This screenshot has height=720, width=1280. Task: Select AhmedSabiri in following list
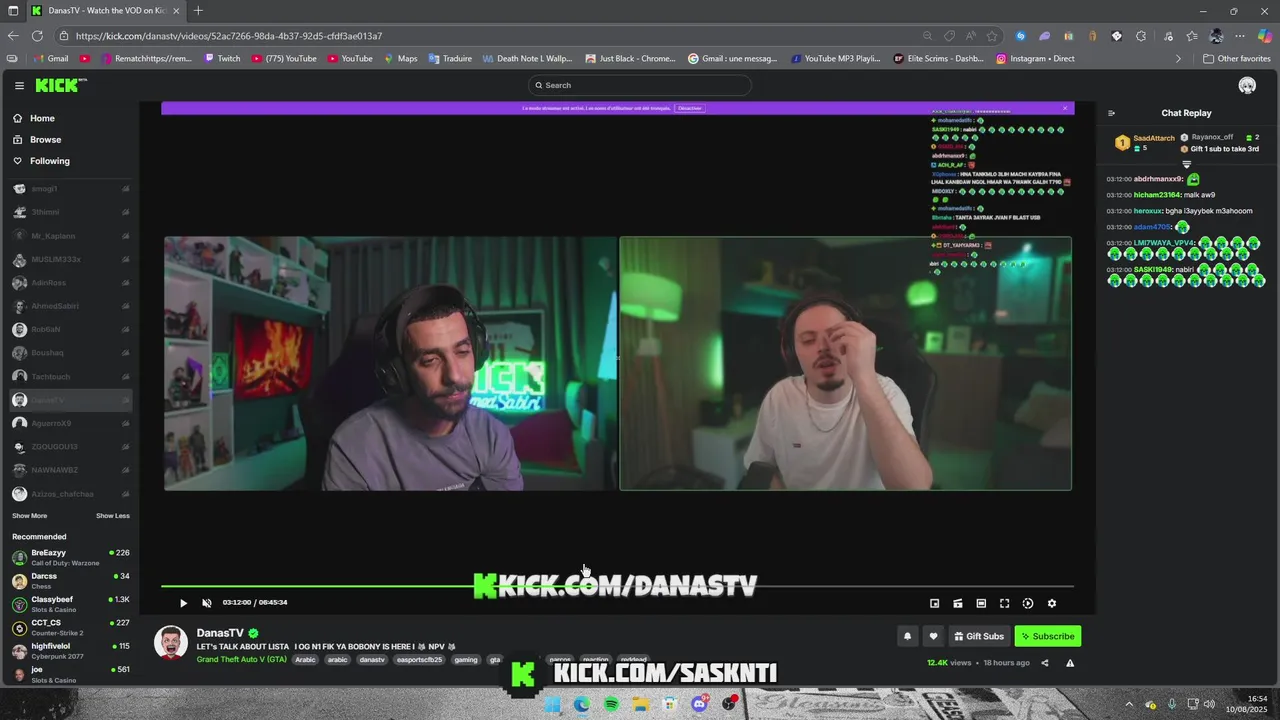pos(70,306)
